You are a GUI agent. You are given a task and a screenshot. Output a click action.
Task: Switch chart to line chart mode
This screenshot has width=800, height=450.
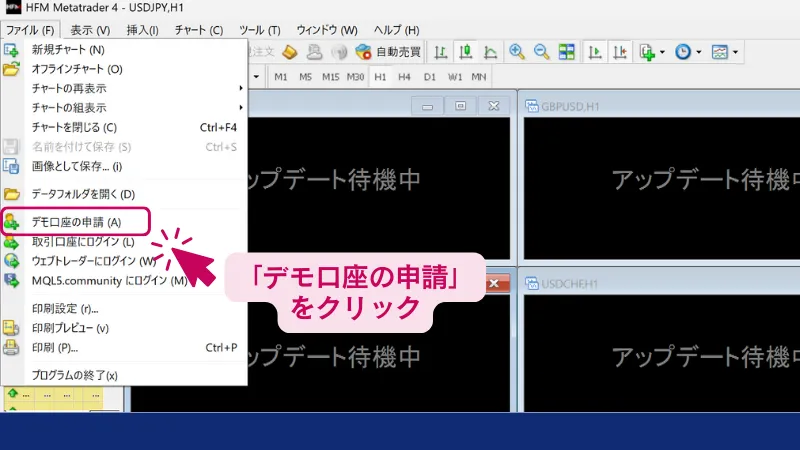coord(490,52)
